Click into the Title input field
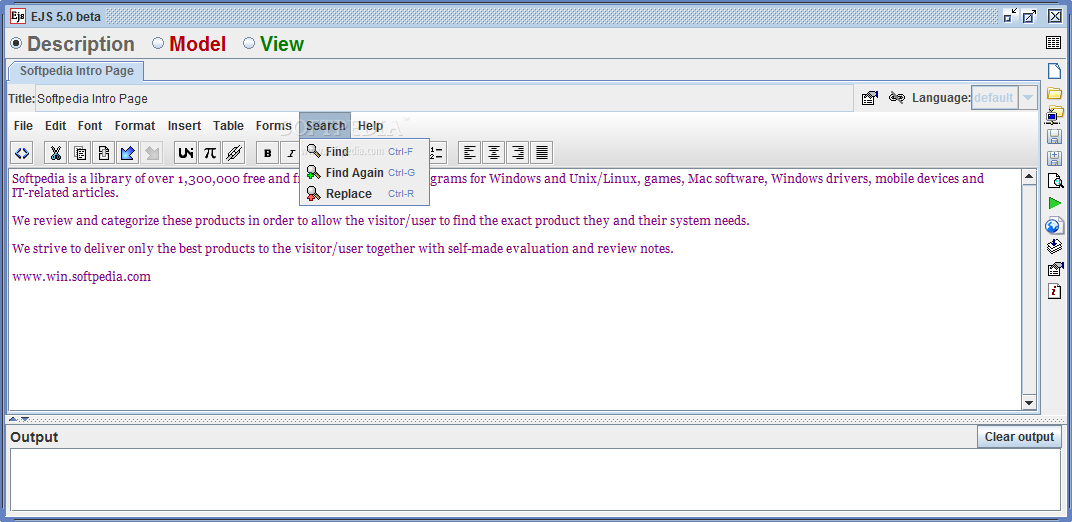1072x522 pixels. 444,98
